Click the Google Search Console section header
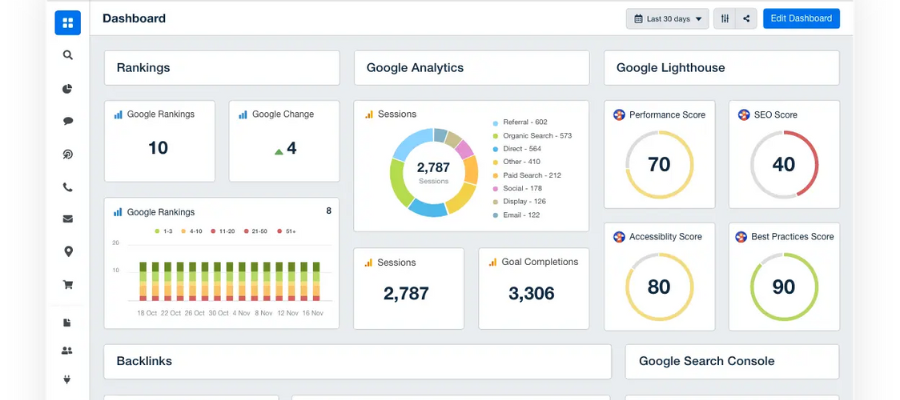Screen dimensions: 900x400 pyautogui.click(x=732, y=362)
